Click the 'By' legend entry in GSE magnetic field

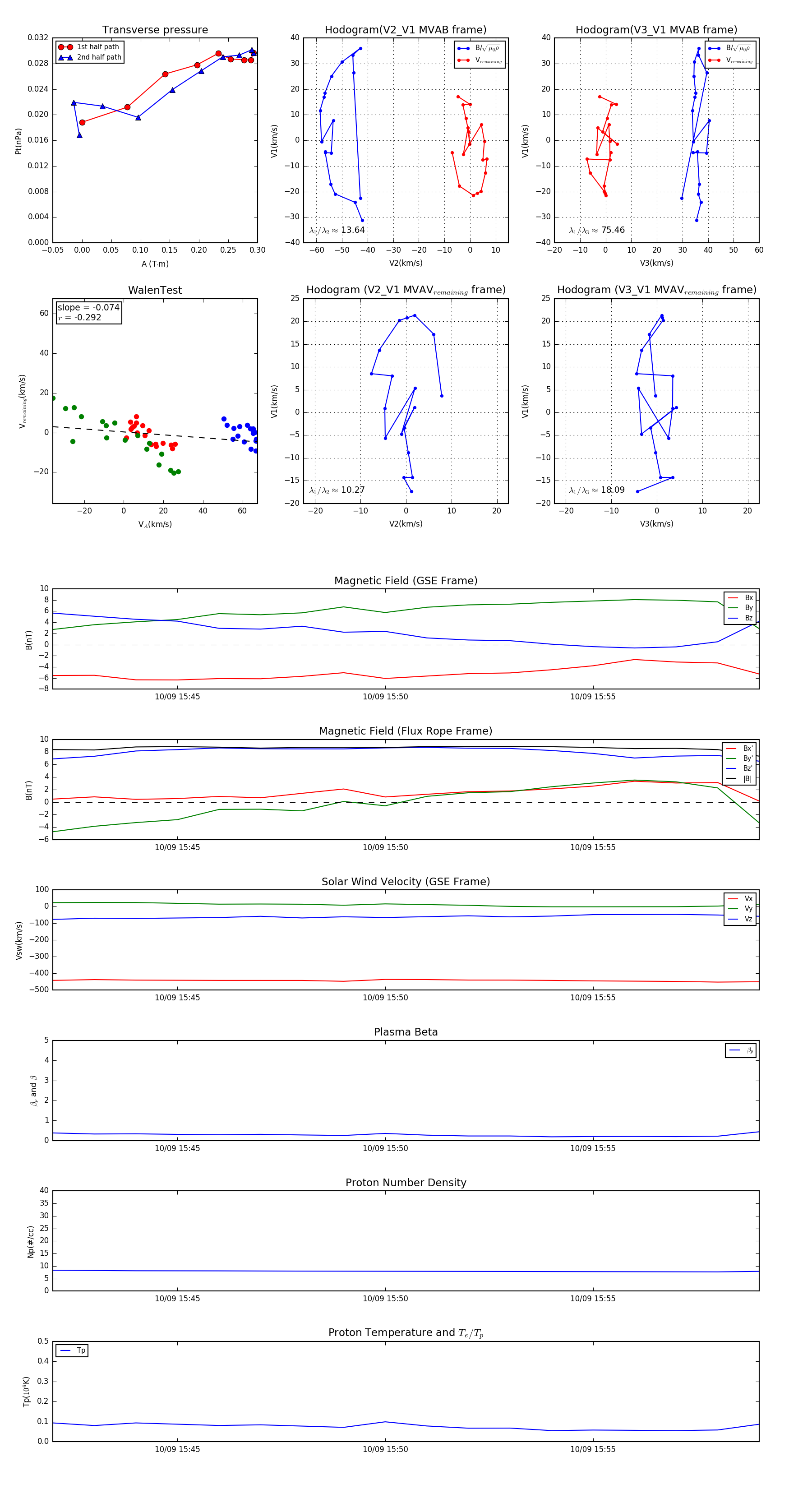click(x=740, y=608)
